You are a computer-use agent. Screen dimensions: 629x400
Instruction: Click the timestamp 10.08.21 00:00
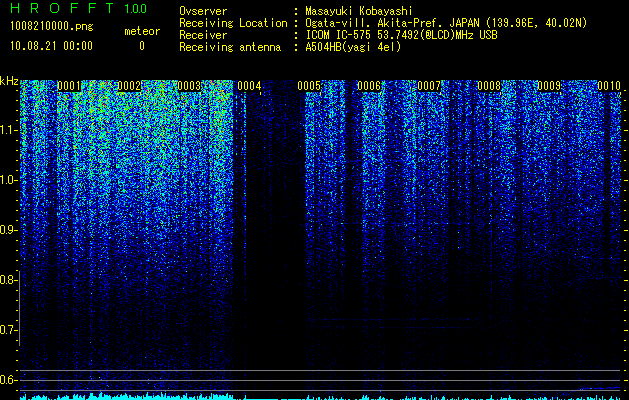point(51,46)
